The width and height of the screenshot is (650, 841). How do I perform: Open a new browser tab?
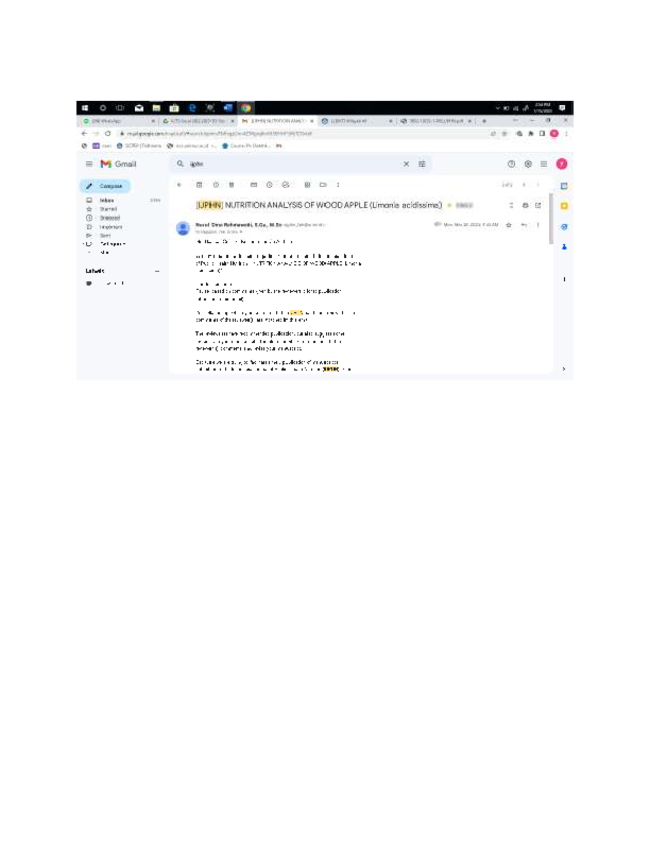click(x=484, y=121)
